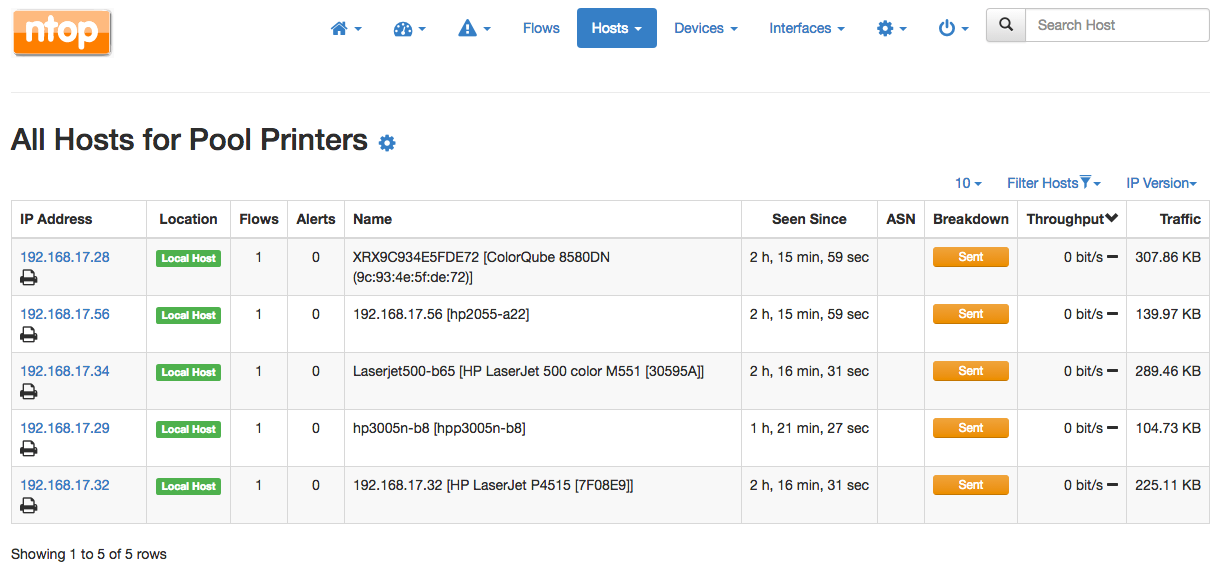Sort by the Throughput column header
This screenshot has height=570, width=1221.
click(x=1072, y=219)
